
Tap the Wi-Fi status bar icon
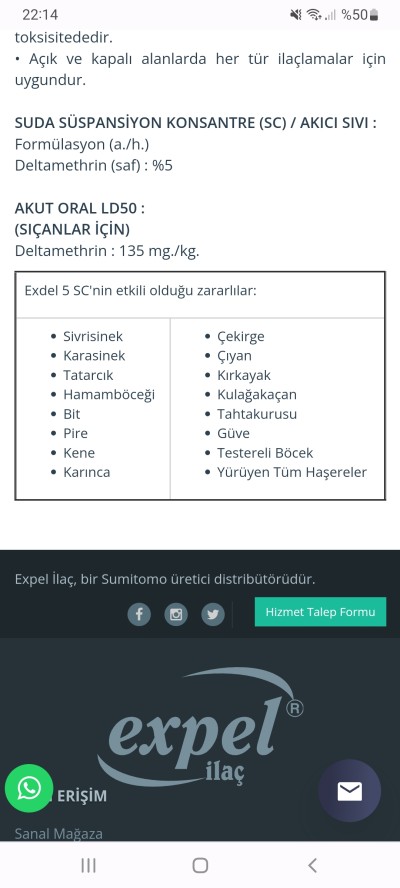coord(314,15)
